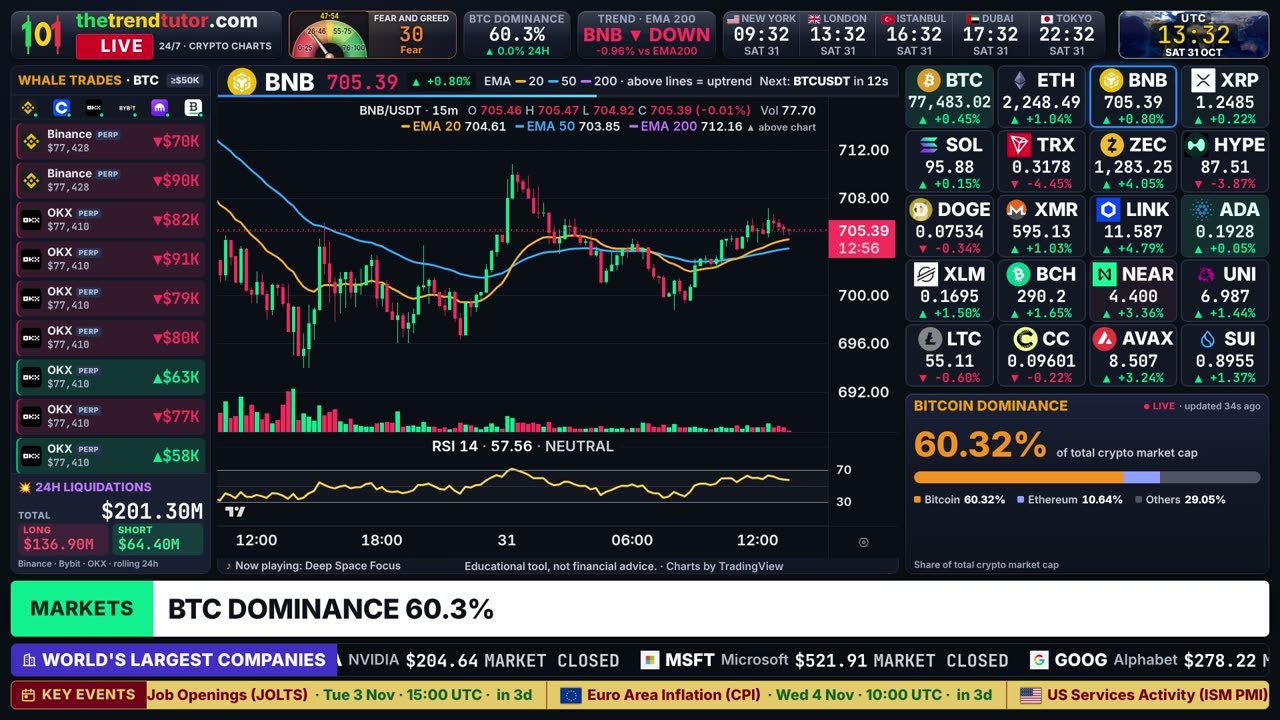Select the TRX coin tile
This screenshot has height=720, width=1280.
click(x=1041, y=162)
